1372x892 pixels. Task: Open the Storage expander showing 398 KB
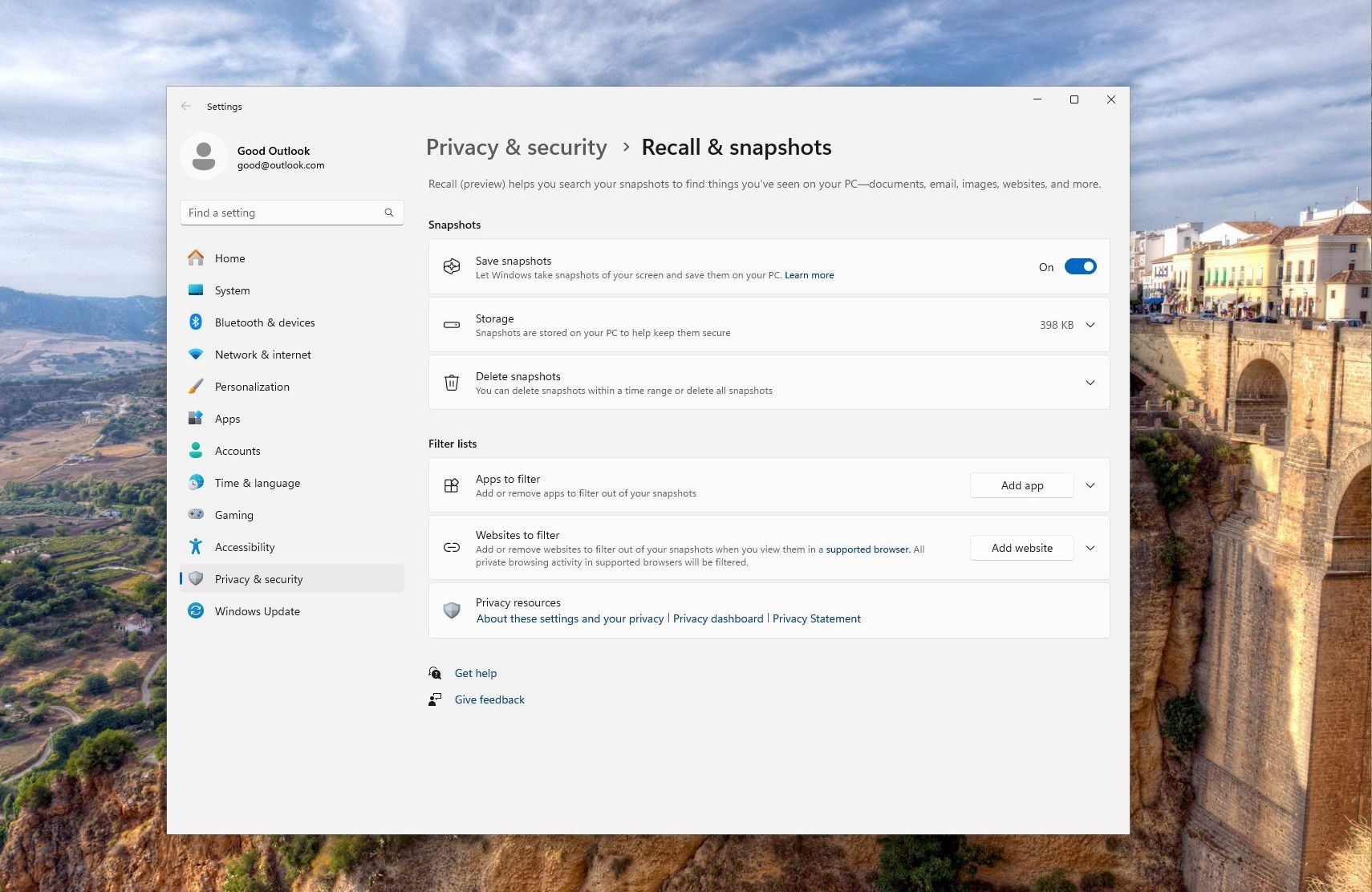click(x=1090, y=325)
